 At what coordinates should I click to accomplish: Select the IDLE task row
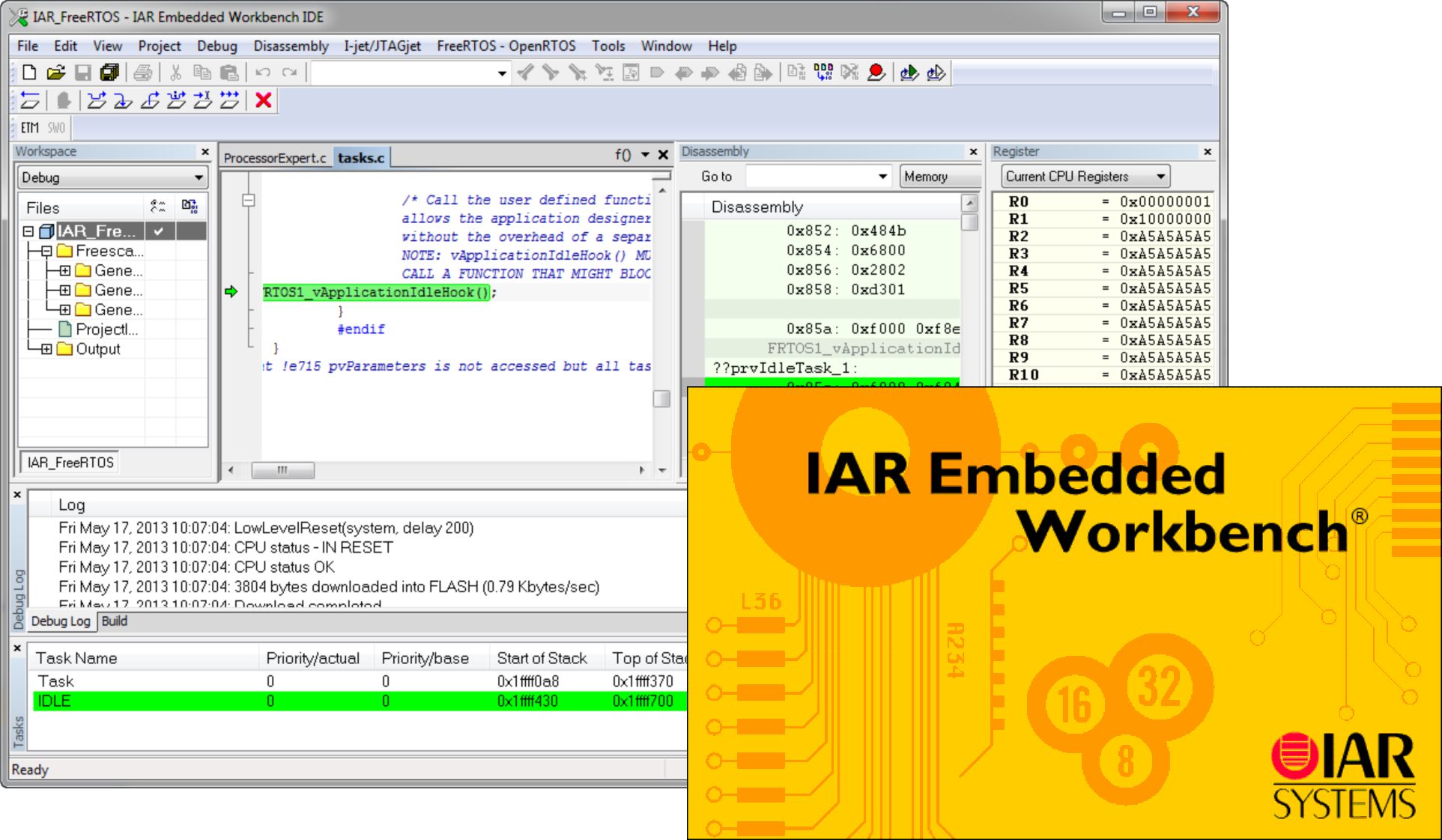[x=360, y=701]
